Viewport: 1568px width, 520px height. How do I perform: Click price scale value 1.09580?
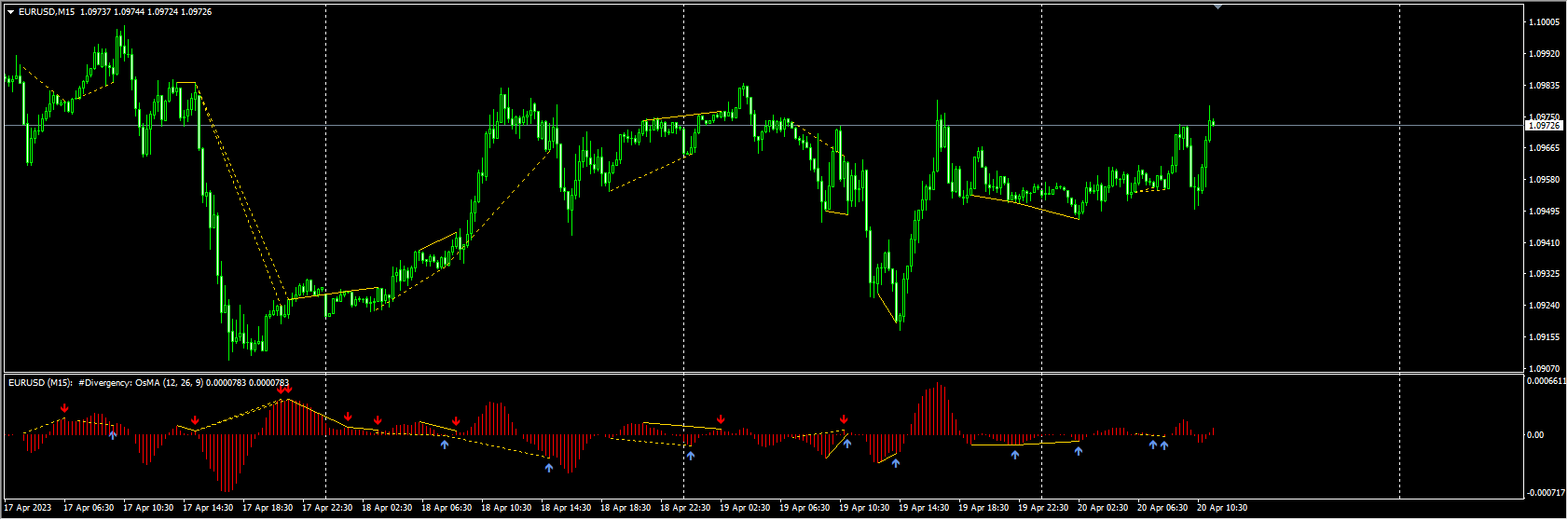[1545, 180]
